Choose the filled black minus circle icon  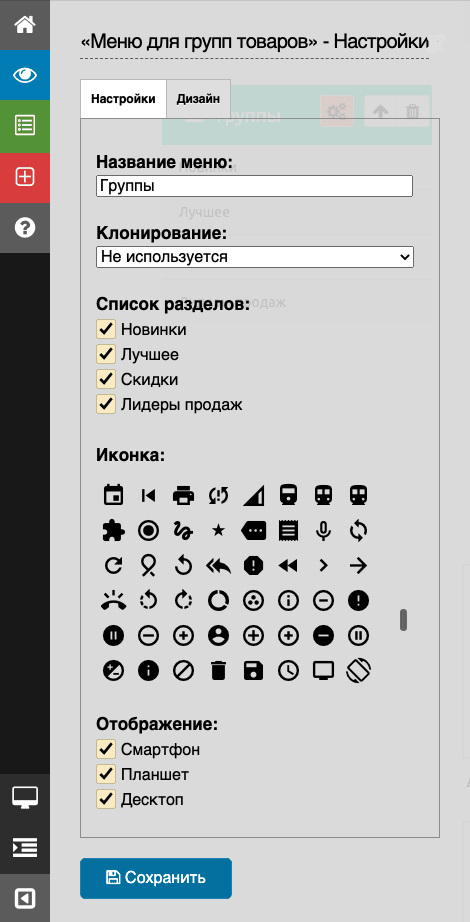coord(323,636)
